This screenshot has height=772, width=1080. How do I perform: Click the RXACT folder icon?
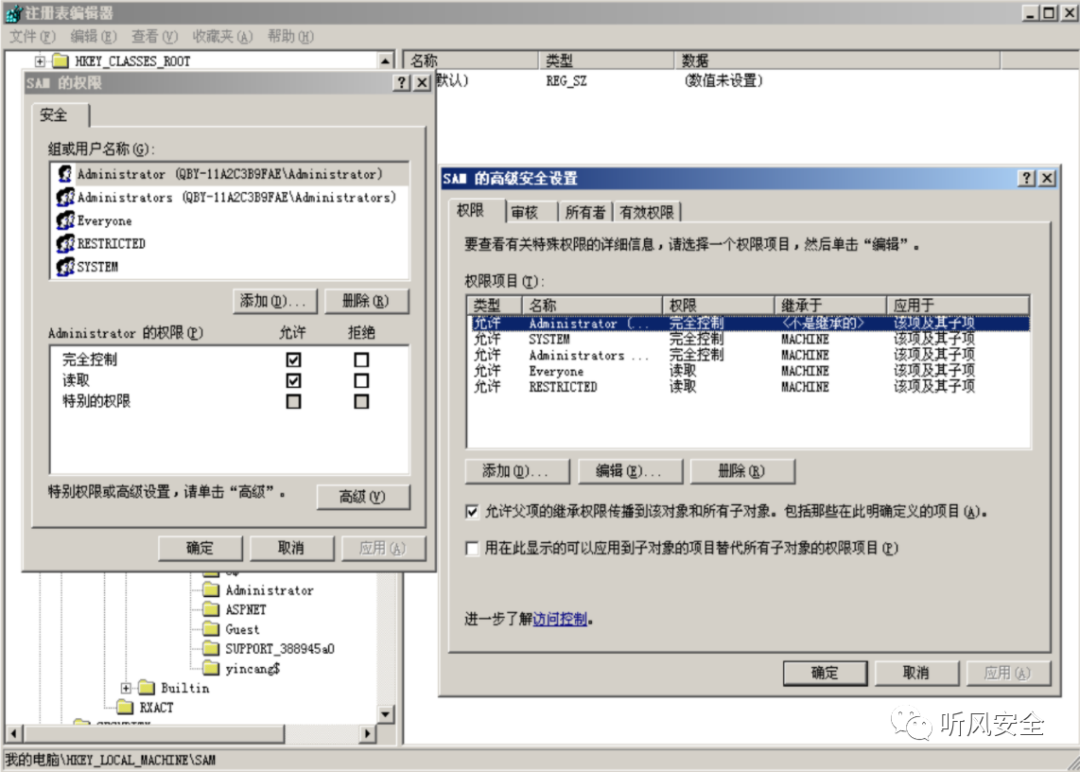(x=125, y=707)
